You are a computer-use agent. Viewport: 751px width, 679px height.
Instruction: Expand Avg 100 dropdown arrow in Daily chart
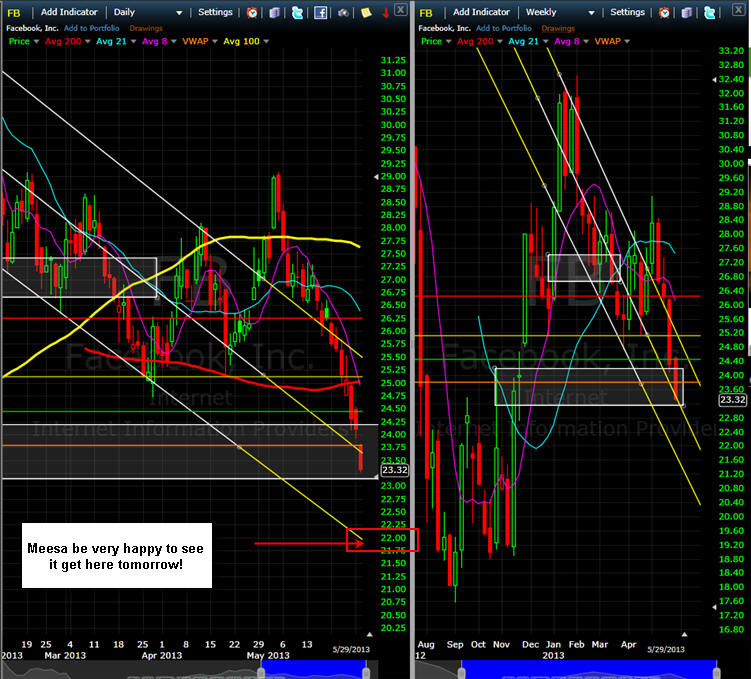pos(266,42)
